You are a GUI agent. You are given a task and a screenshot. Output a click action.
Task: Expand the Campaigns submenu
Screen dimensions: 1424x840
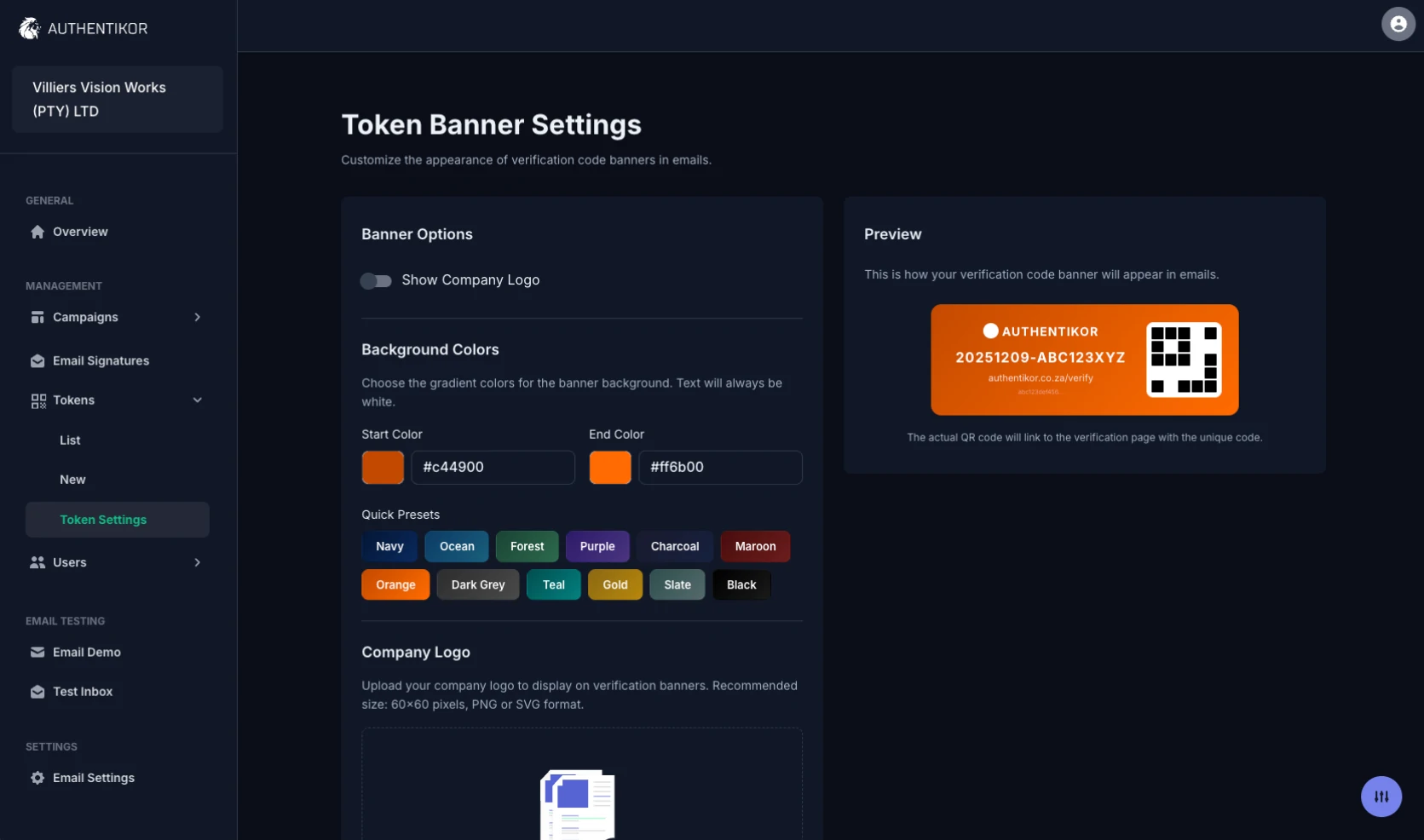[x=197, y=317]
